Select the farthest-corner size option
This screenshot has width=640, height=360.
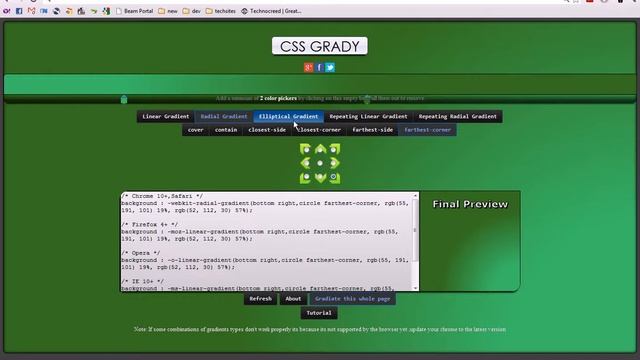pos(427,130)
